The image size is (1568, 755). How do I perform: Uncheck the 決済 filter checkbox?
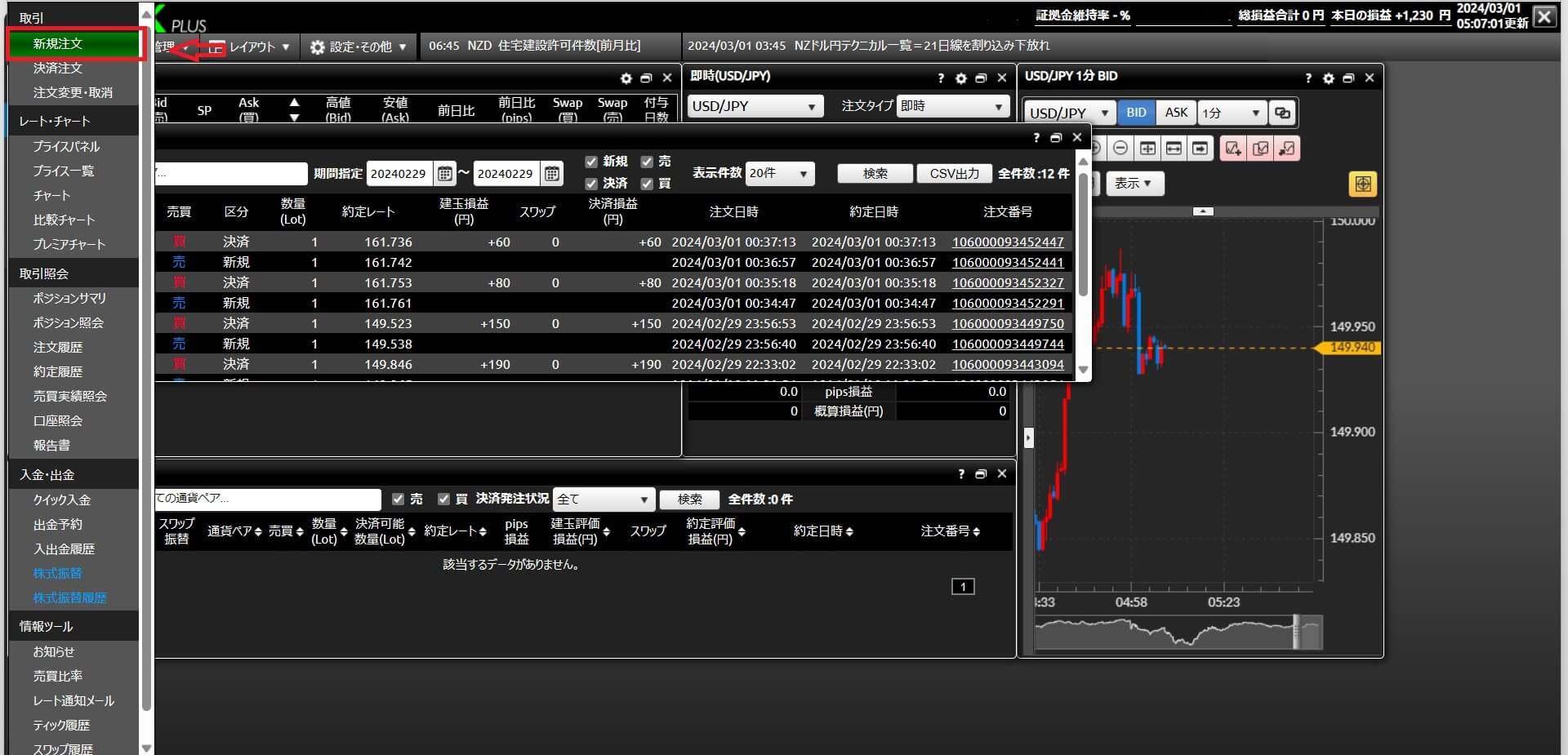tap(591, 184)
